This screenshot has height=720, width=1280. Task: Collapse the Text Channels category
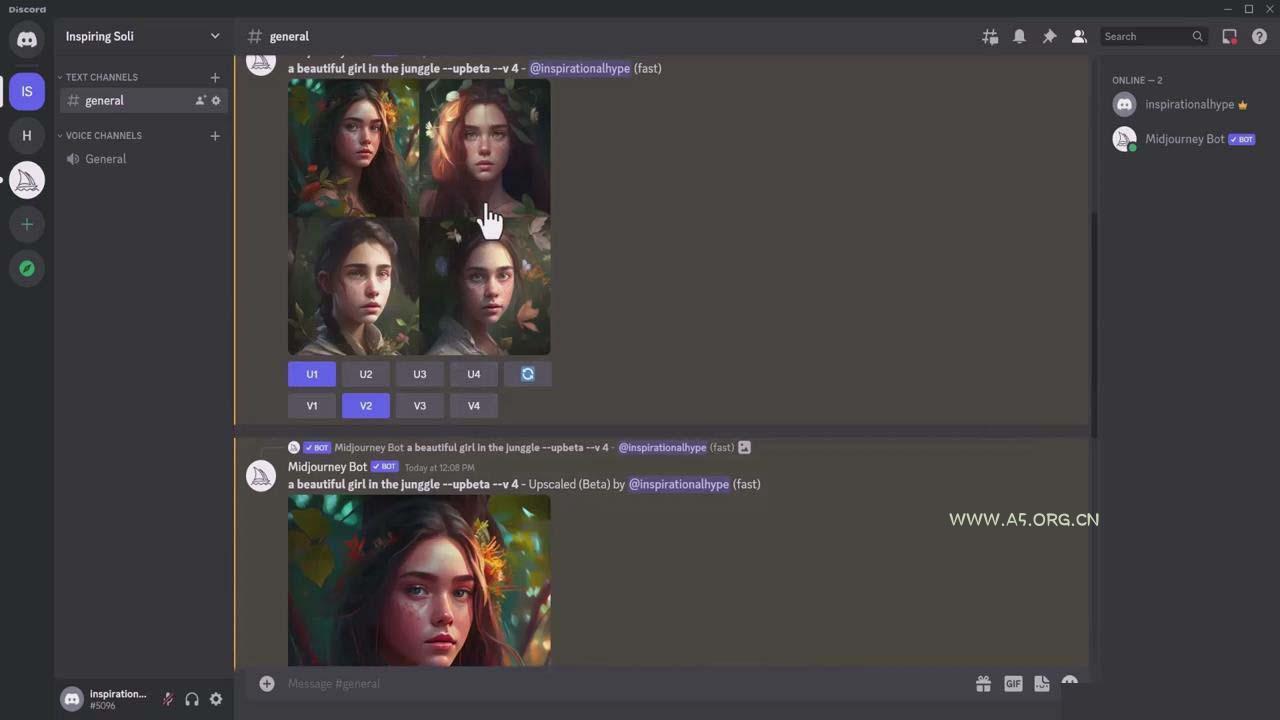[x=101, y=77]
